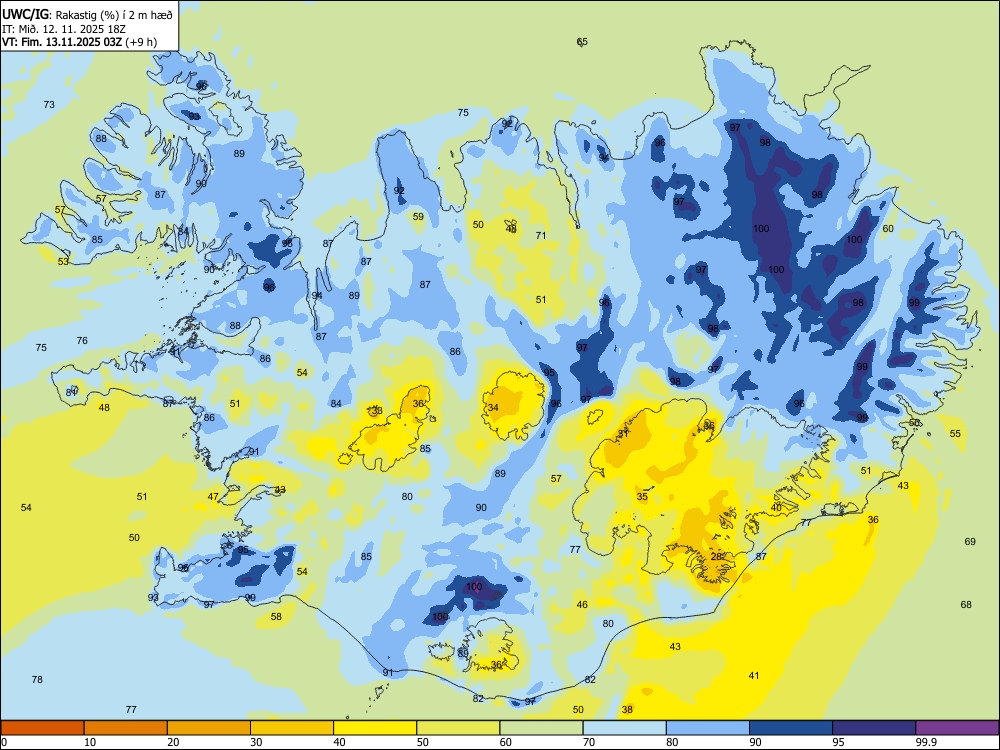The image size is (1000, 750).
Task: Click the '71' humidity value
Action: [541, 235]
